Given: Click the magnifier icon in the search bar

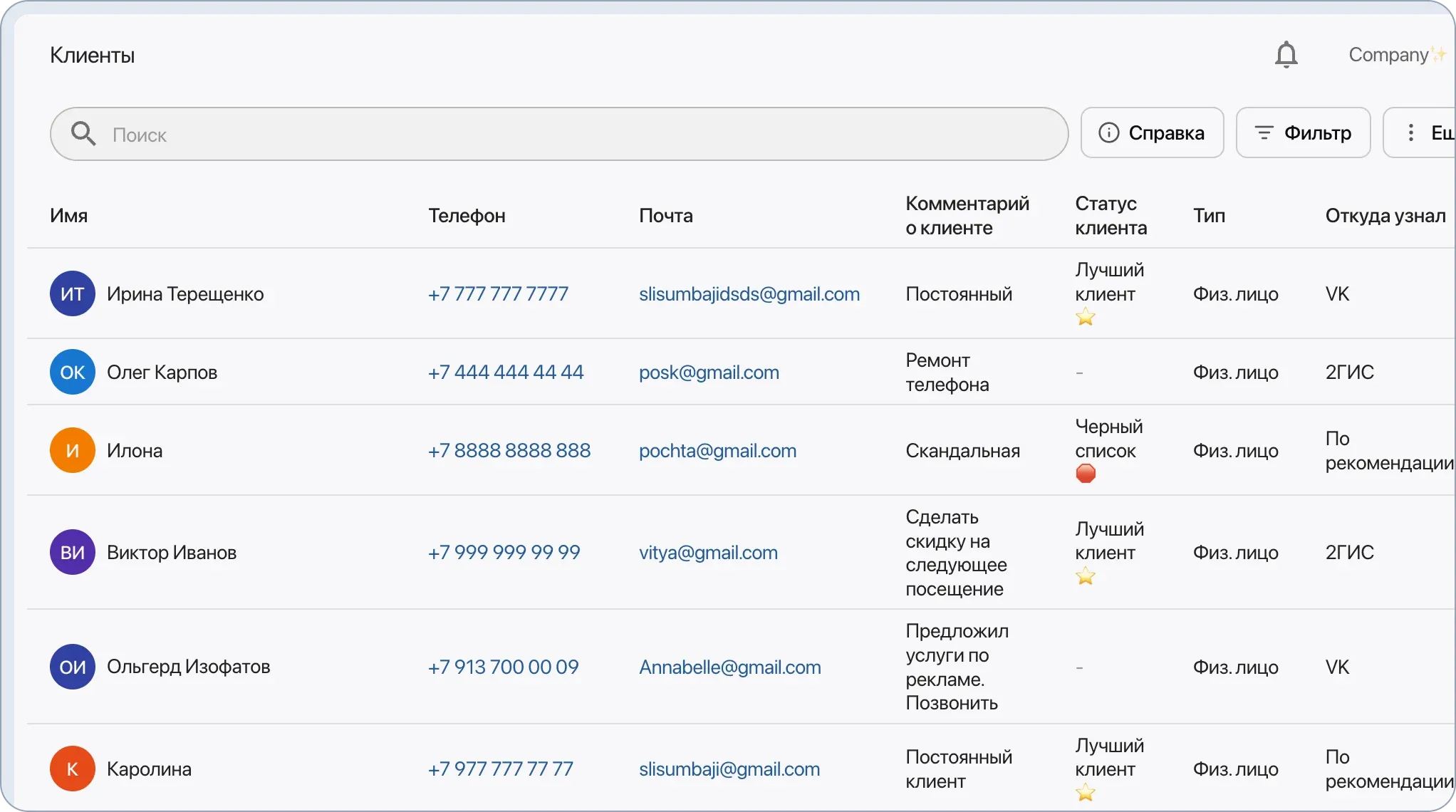Looking at the screenshot, I should tap(84, 134).
